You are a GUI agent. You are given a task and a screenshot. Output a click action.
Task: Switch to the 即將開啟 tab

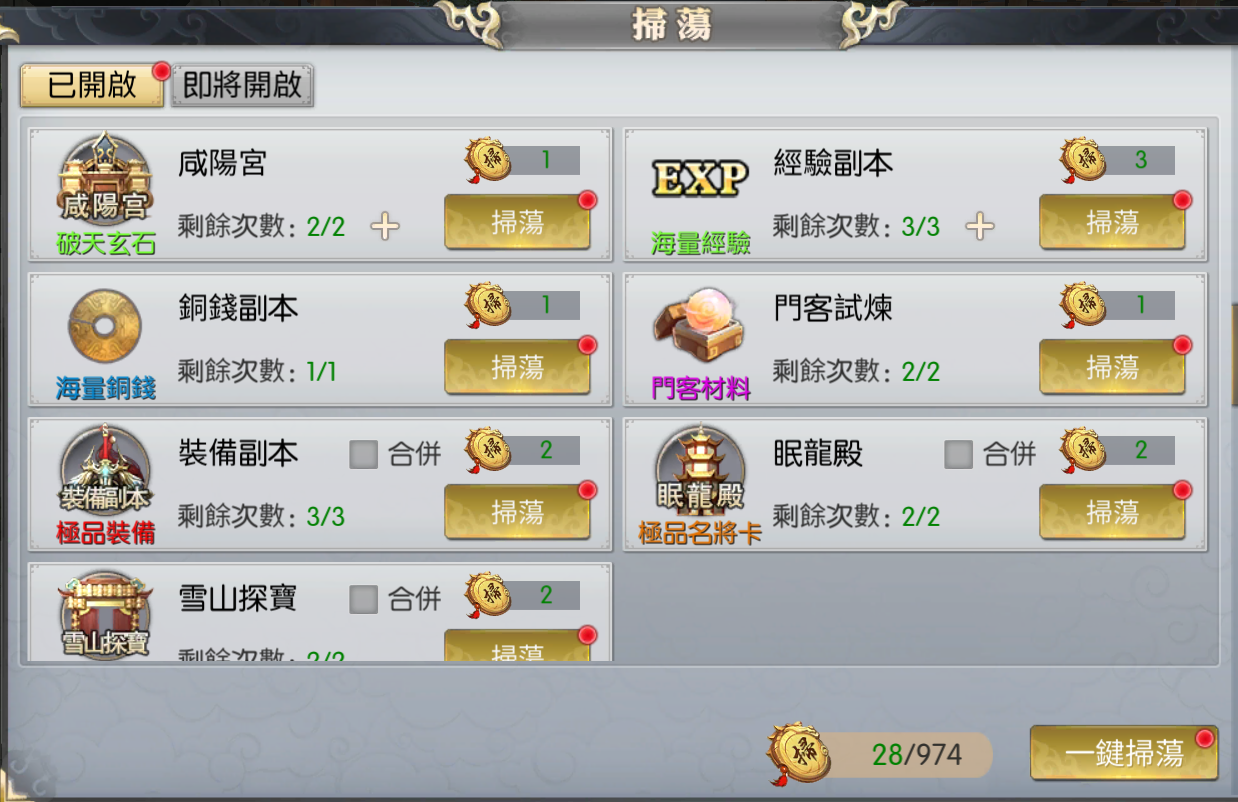(x=243, y=86)
